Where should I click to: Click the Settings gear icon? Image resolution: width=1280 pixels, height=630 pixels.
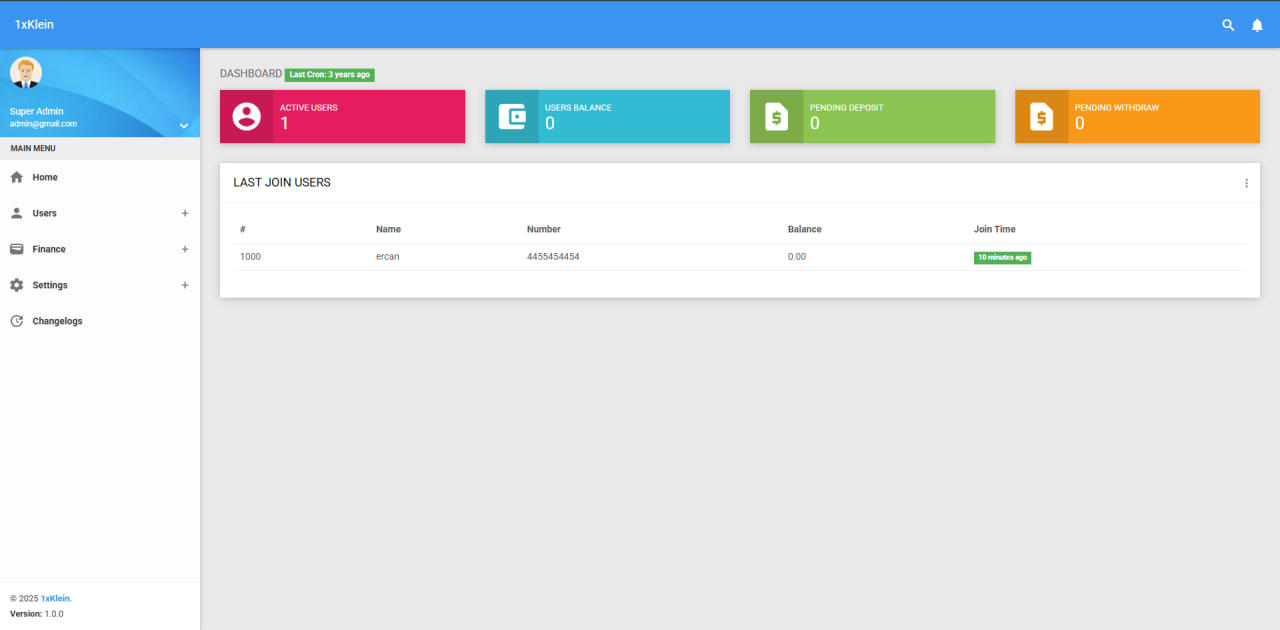(x=16, y=285)
